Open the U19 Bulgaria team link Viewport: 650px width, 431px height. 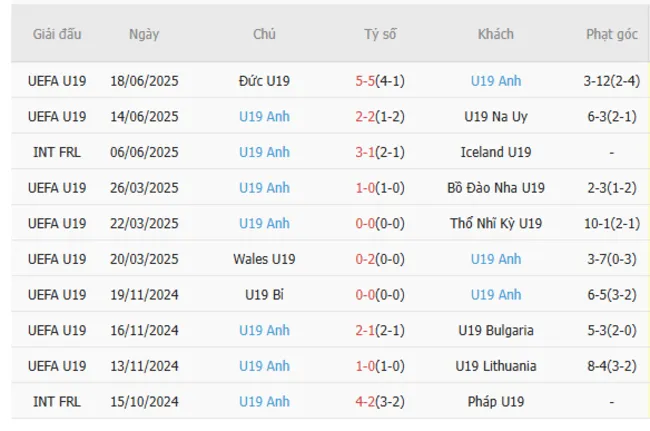(496, 330)
